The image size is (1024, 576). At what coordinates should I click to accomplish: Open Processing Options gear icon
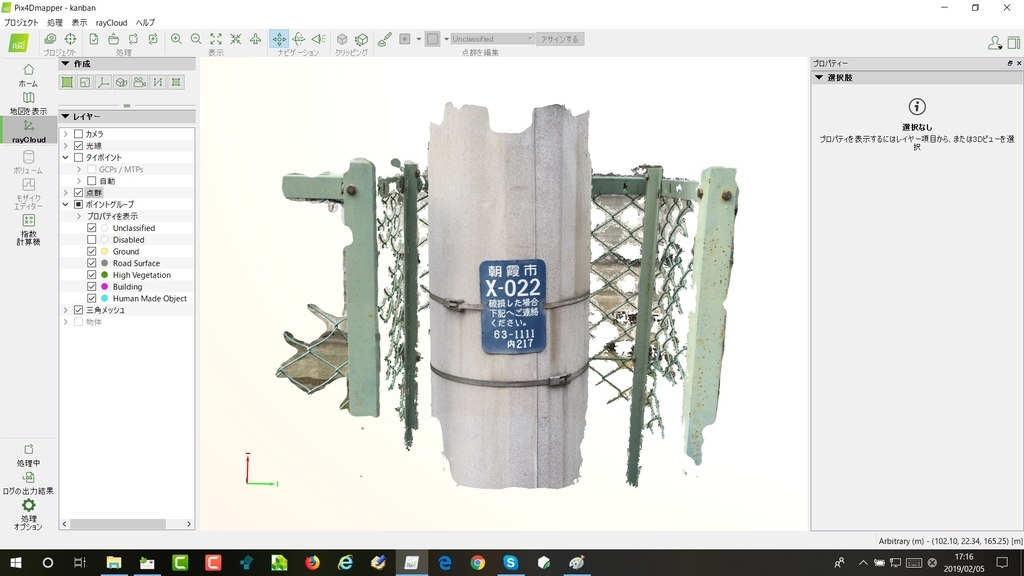coord(28,514)
